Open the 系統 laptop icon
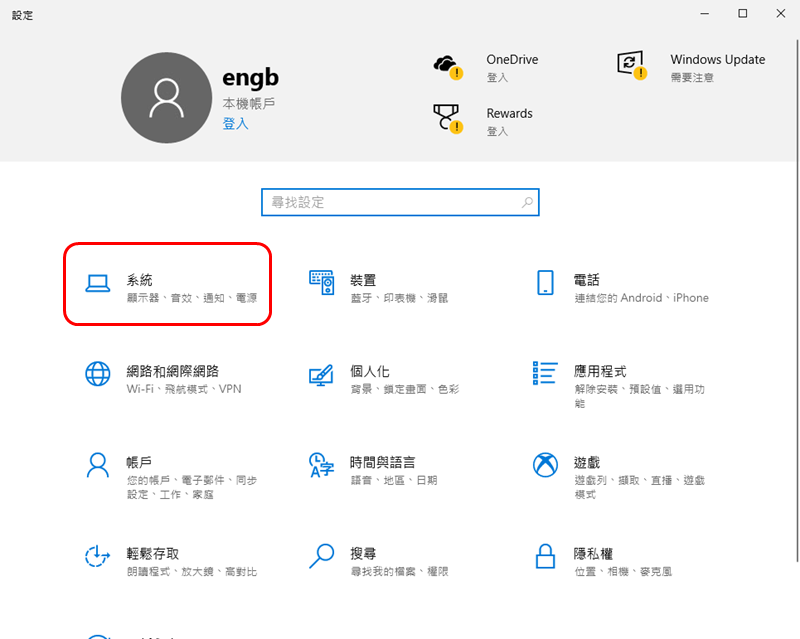This screenshot has width=800, height=639. pos(97,283)
